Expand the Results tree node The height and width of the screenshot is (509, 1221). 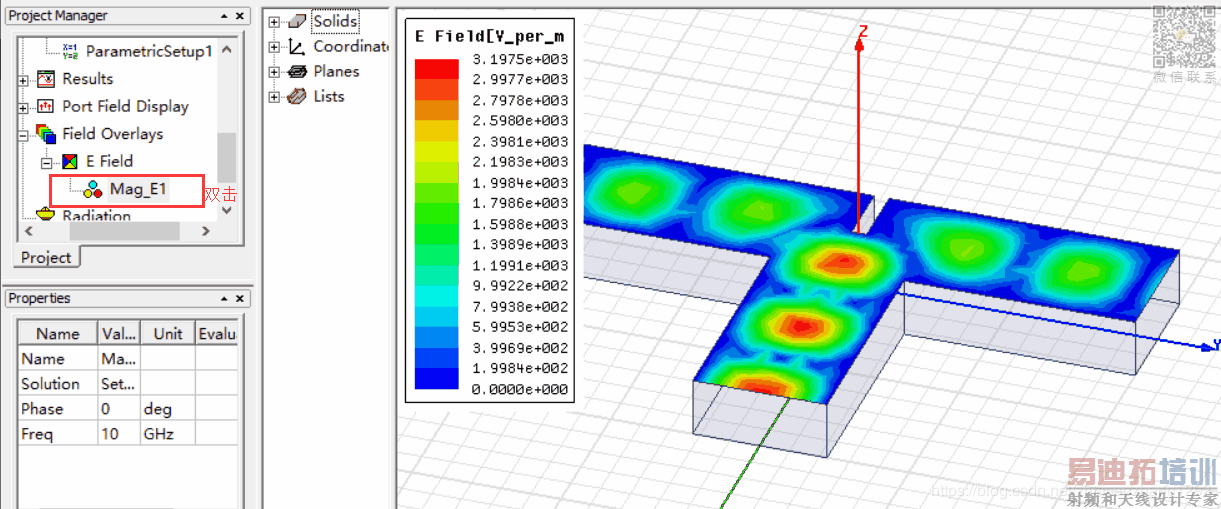pyautogui.click(x=24, y=79)
